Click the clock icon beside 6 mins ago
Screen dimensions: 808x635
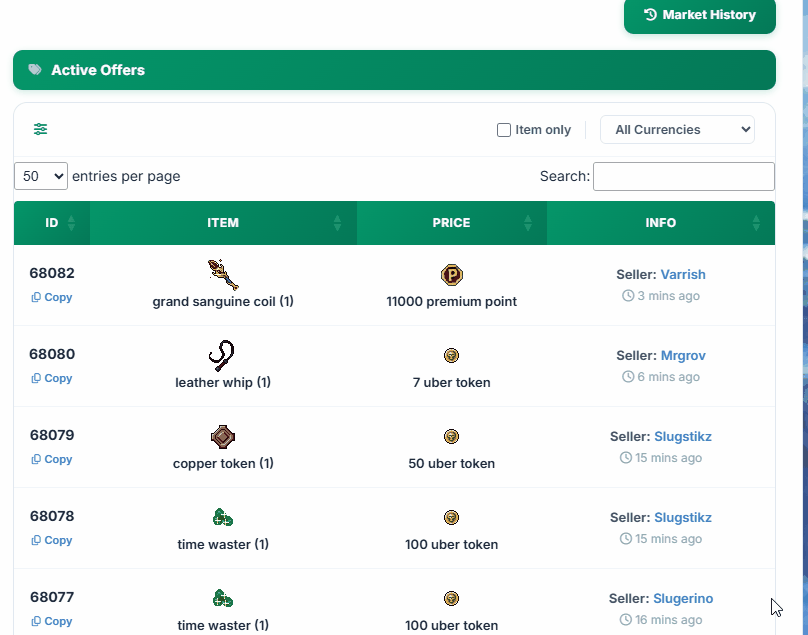[x=628, y=377]
